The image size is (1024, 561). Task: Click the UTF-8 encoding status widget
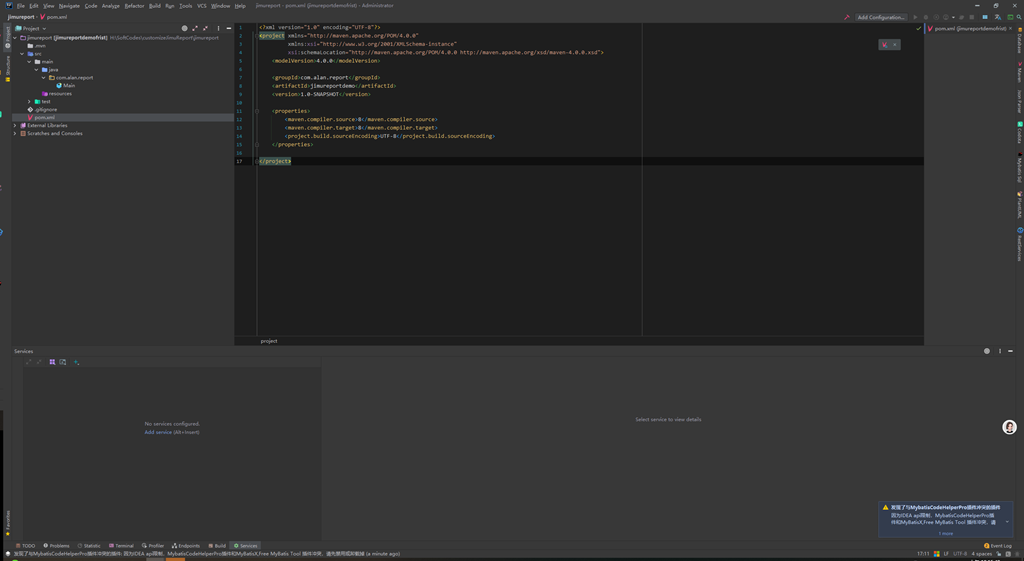[x=960, y=554]
